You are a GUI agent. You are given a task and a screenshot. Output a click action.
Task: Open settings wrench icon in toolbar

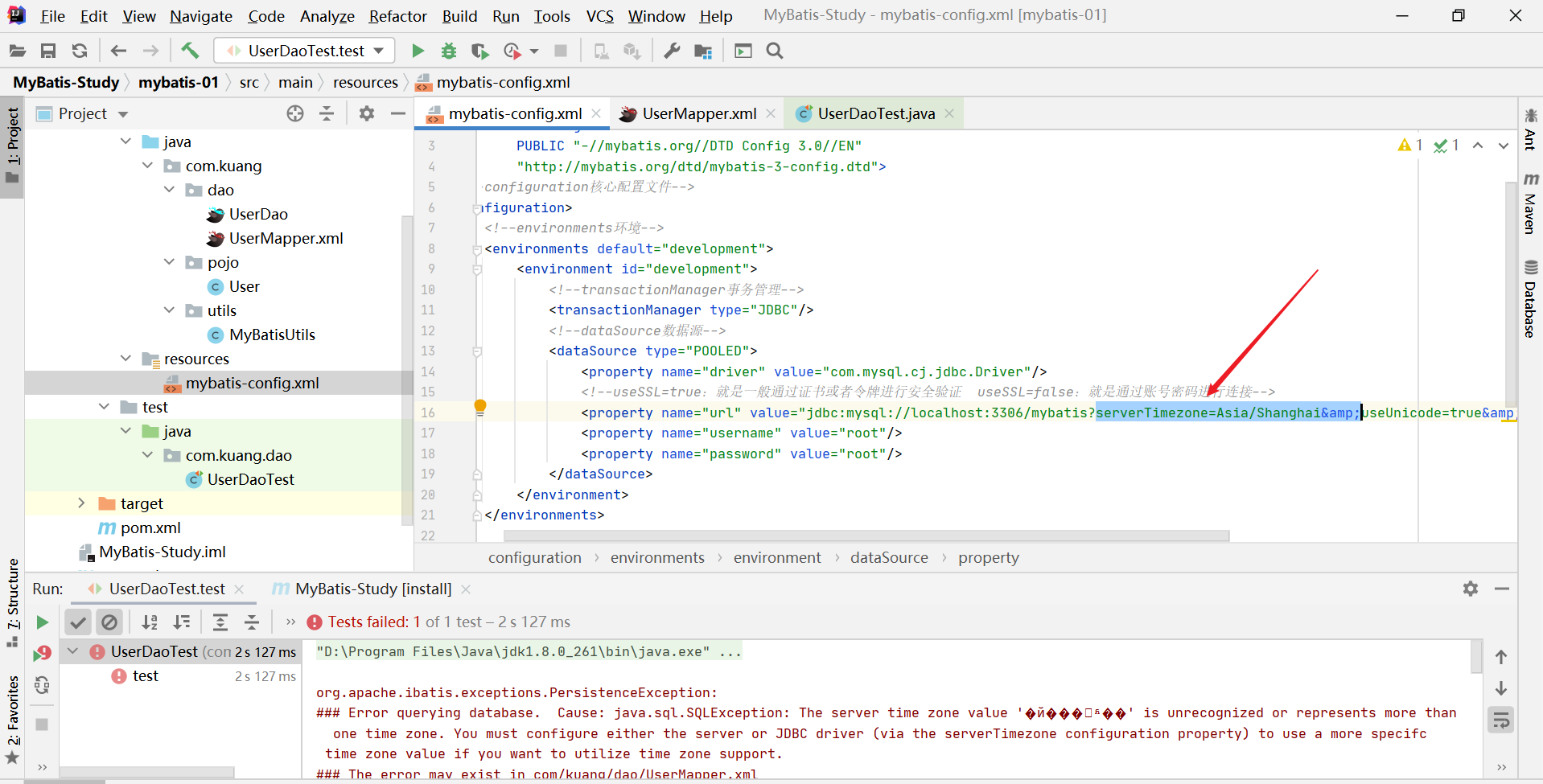pyautogui.click(x=672, y=51)
